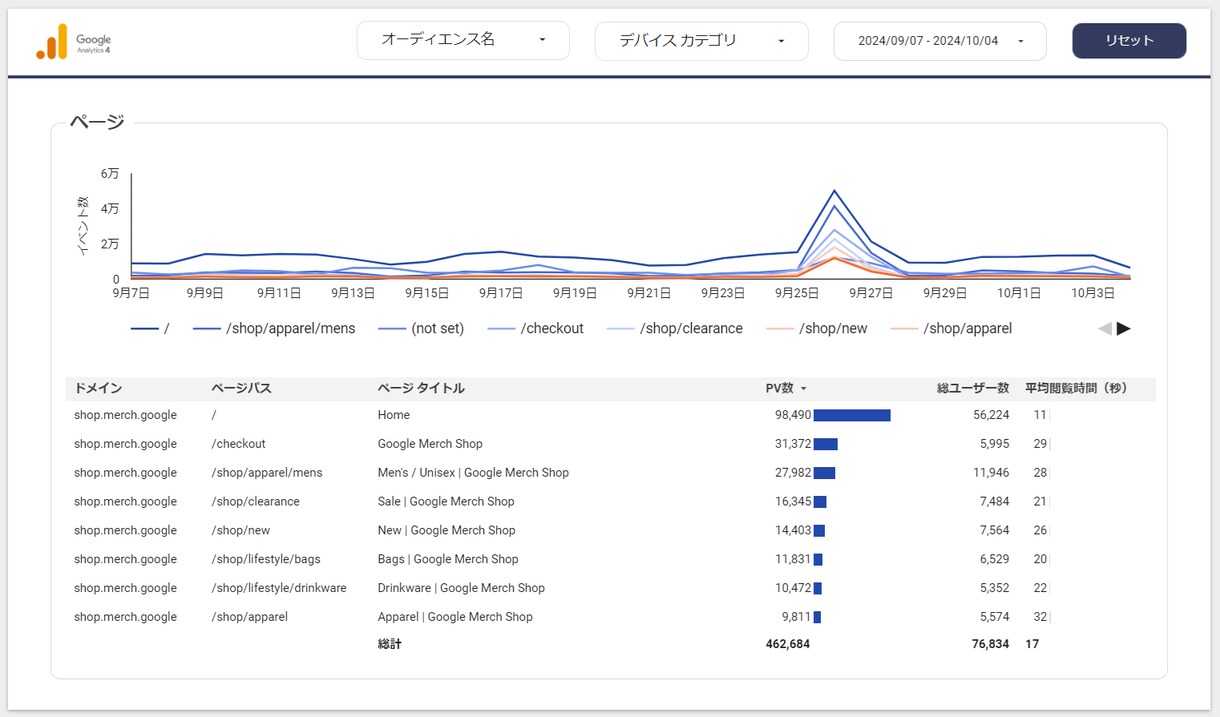Click the PV value 16,345
The height and width of the screenshot is (717, 1220).
792,502
